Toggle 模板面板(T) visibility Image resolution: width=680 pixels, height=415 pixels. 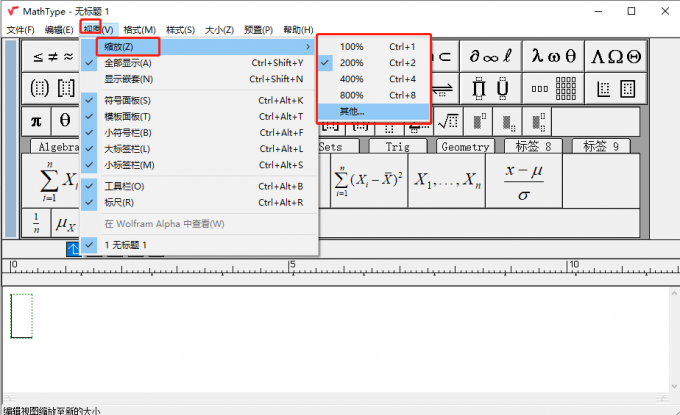[x=199, y=116]
